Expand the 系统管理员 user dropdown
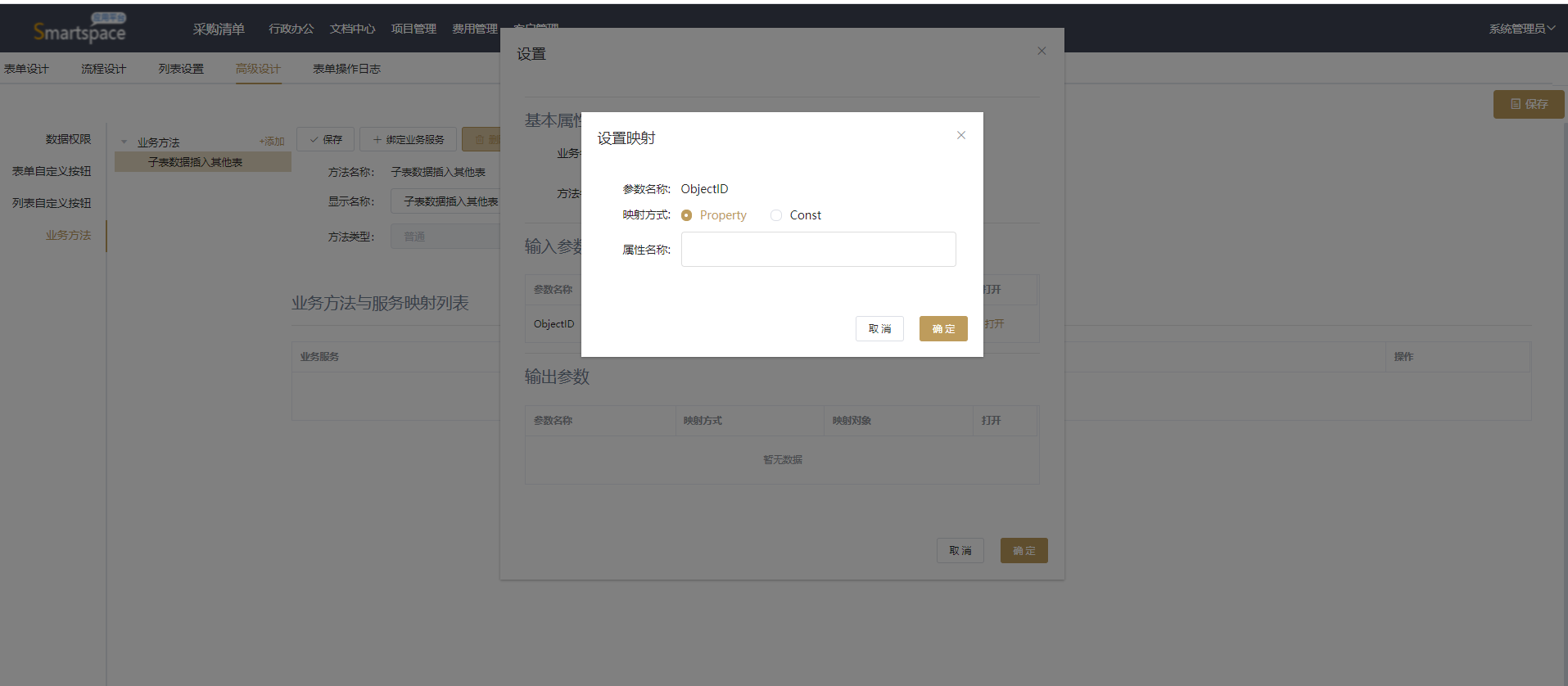This screenshot has width=1568, height=686. point(1522,29)
